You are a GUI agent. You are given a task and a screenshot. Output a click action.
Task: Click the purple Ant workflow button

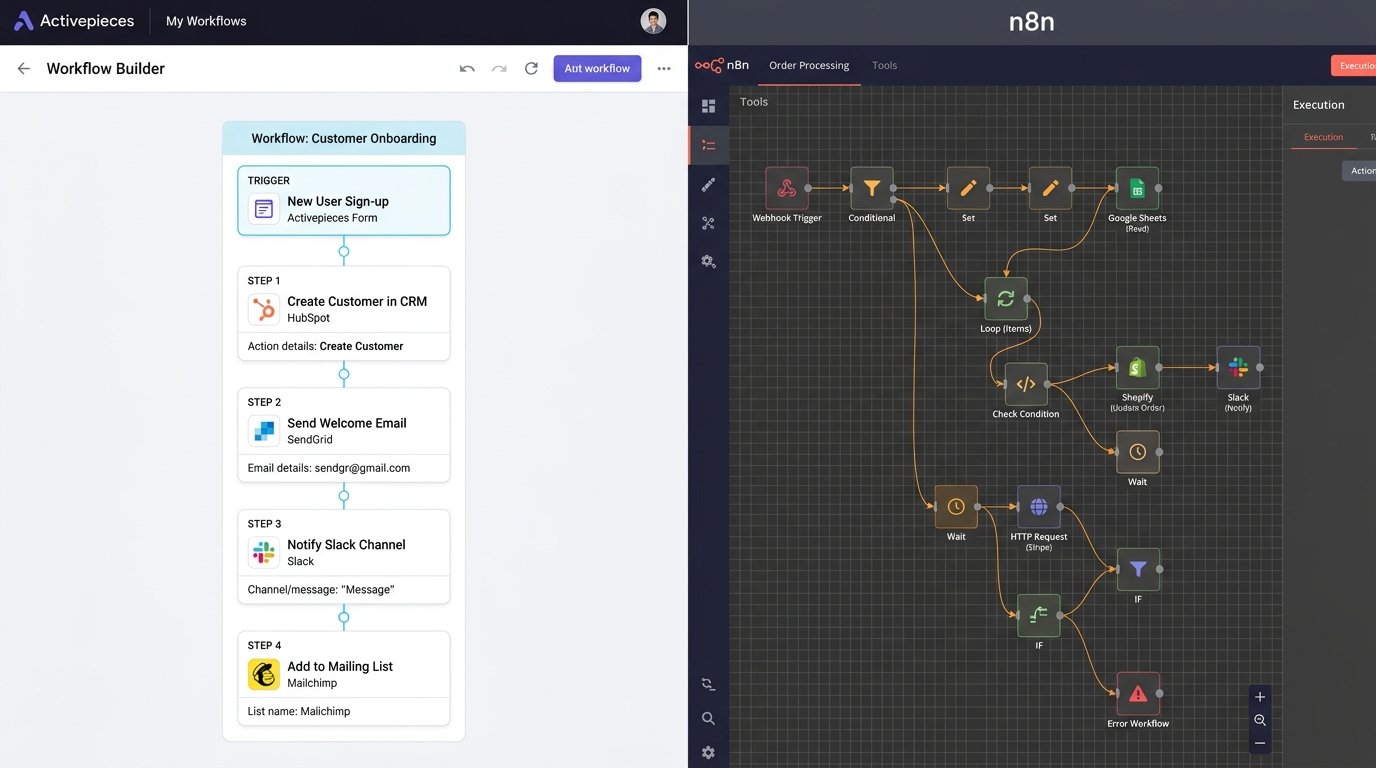(x=597, y=68)
